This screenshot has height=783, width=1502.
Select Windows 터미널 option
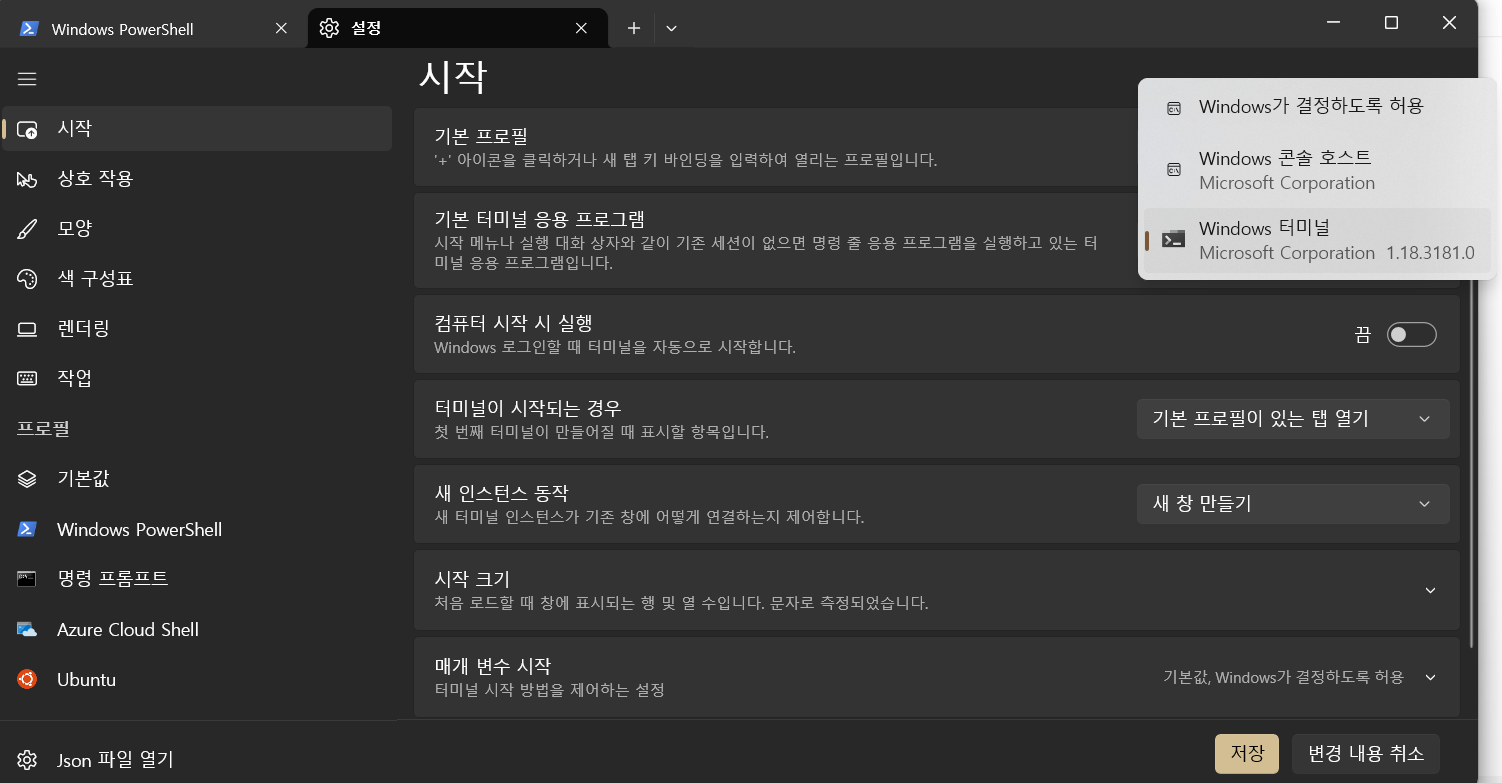(1317, 240)
